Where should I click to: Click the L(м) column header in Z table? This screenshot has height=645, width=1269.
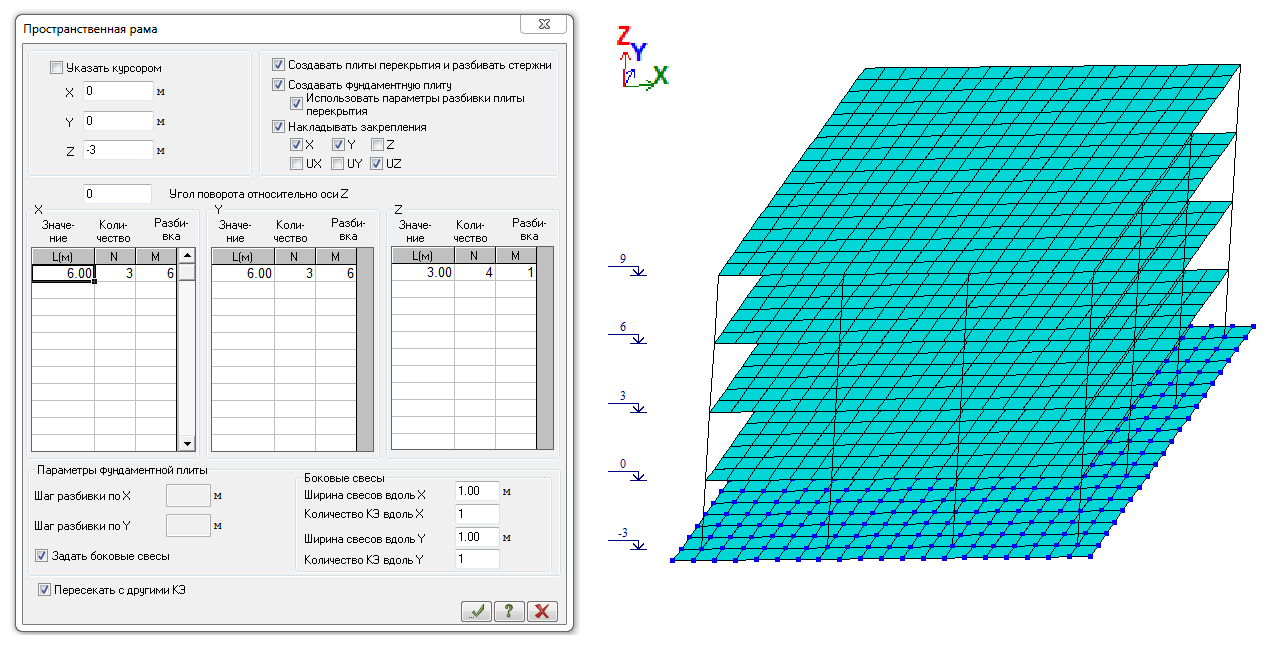(x=423, y=256)
